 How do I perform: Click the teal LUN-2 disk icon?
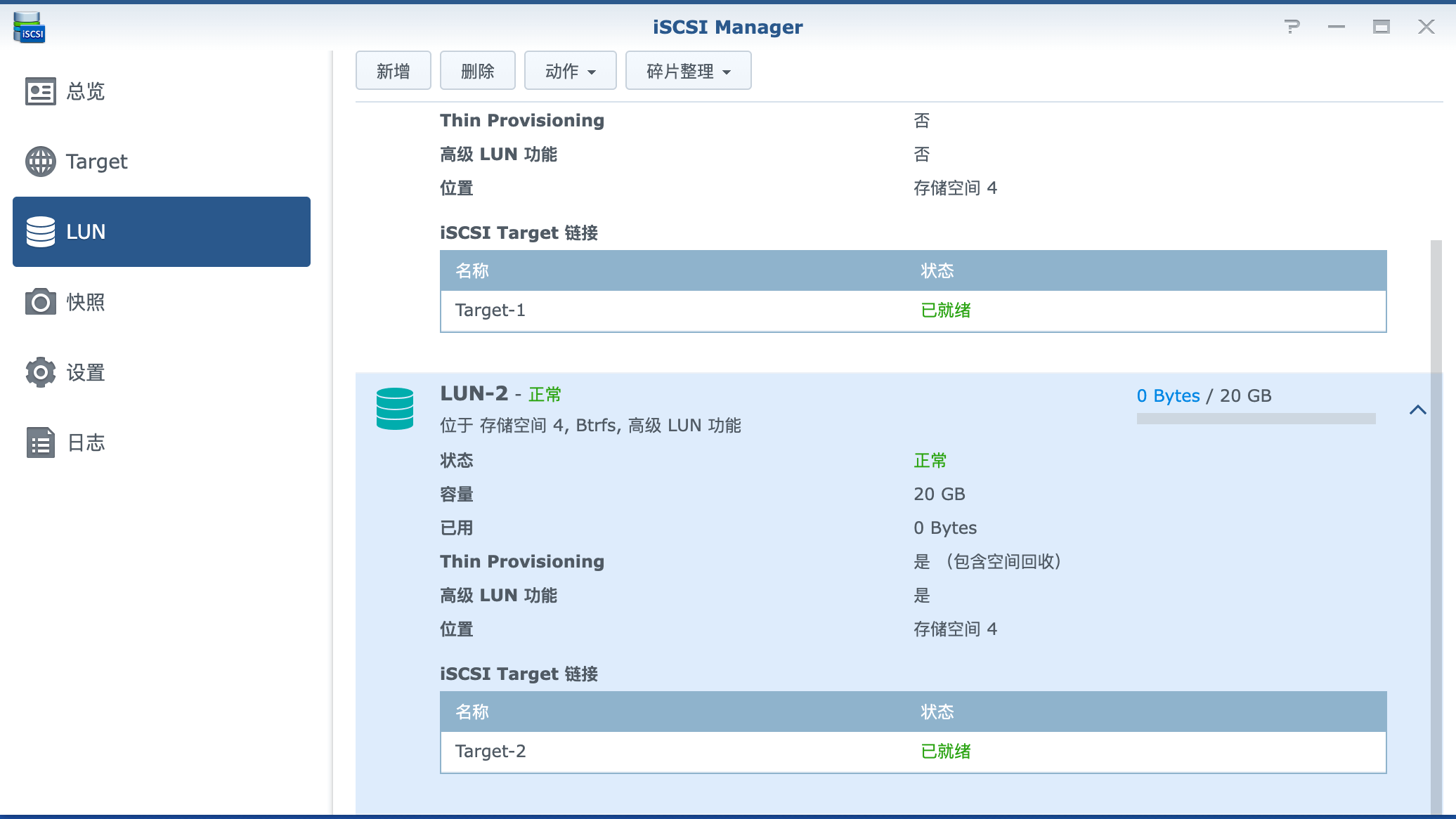pyautogui.click(x=394, y=409)
